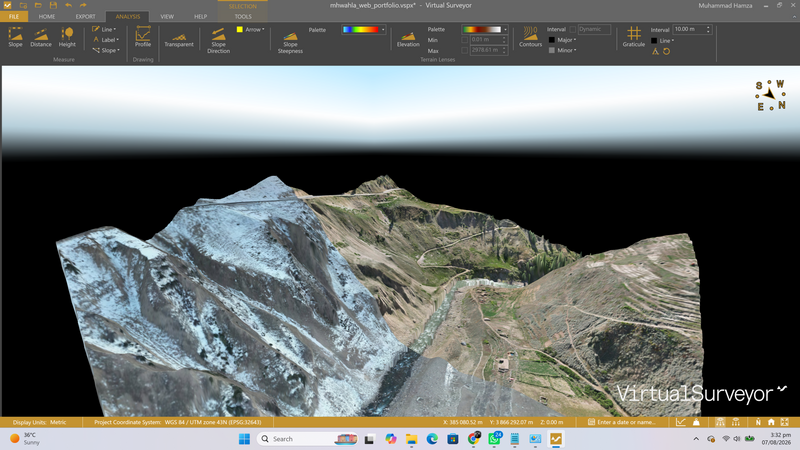Turn on the Graticule lens

pyautogui.click(x=634, y=37)
